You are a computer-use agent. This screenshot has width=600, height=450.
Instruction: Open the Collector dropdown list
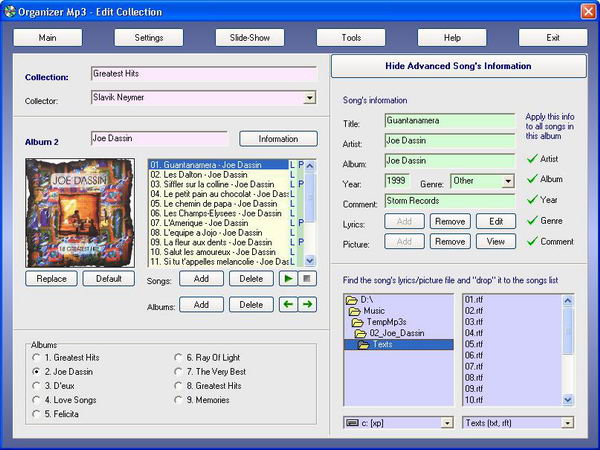[x=310, y=98]
